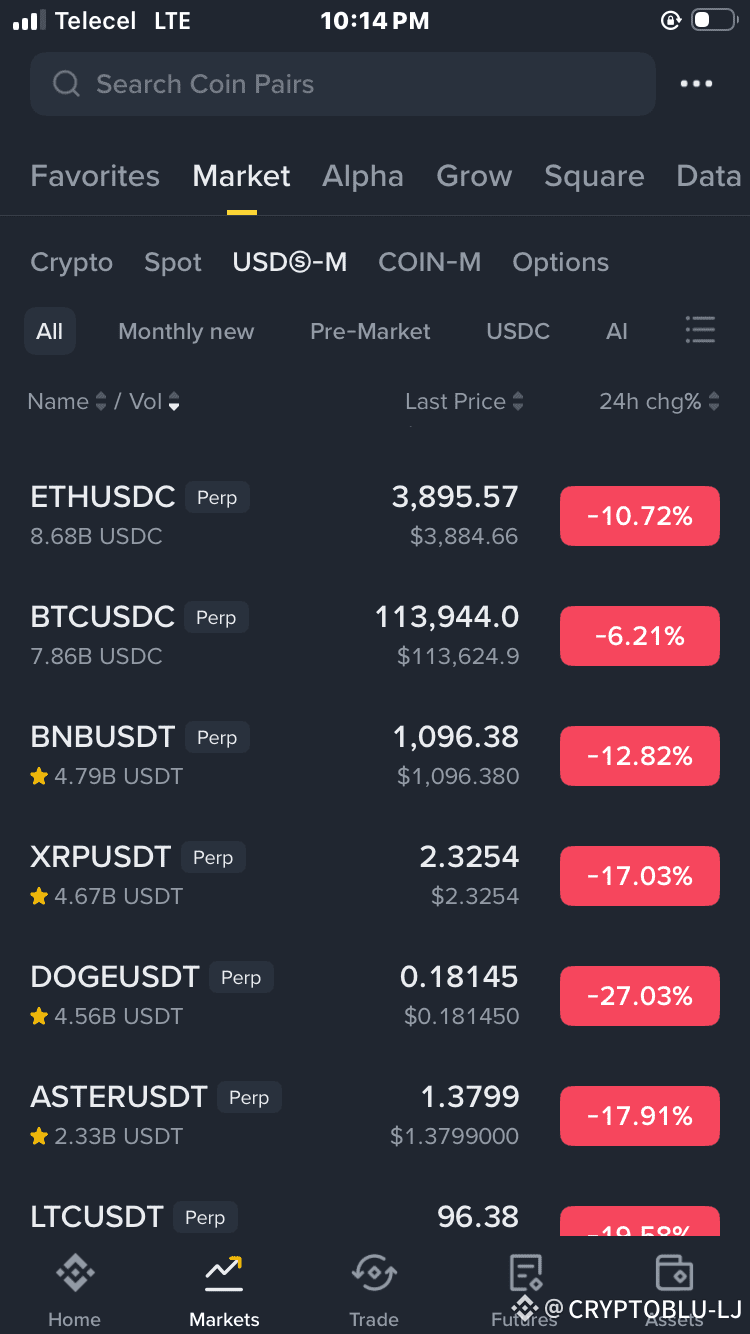Switch to the Favorites tab
Viewport: 750px width, 1334px height.
point(95,176)
